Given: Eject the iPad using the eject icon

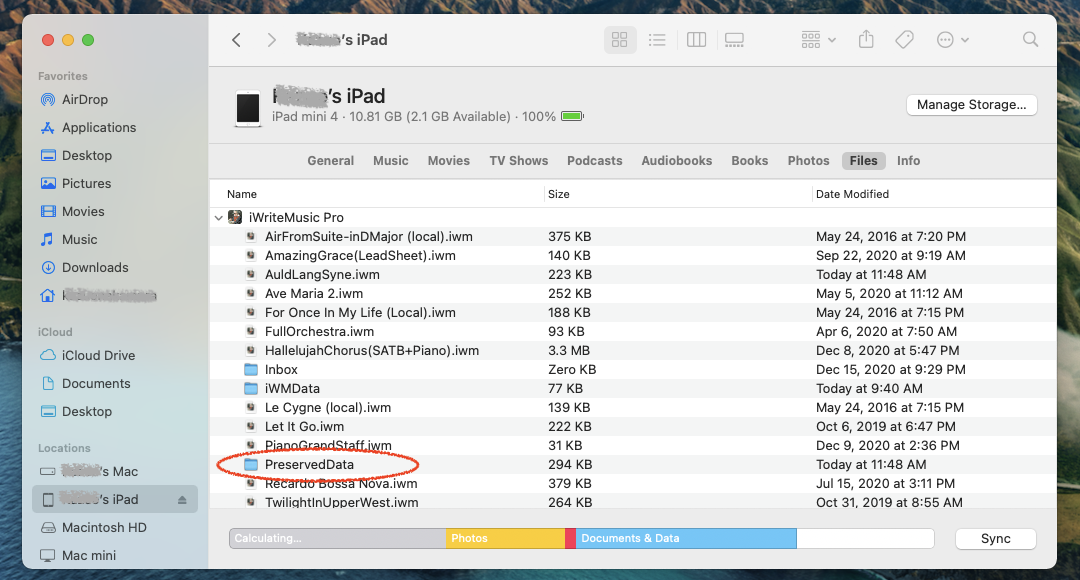Looking at the screenshot, I should coord(182,499).
